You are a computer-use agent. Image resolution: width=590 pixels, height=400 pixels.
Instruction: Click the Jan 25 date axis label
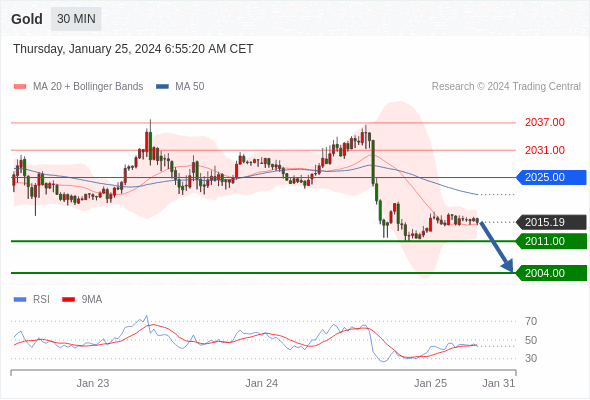(430, 383)
